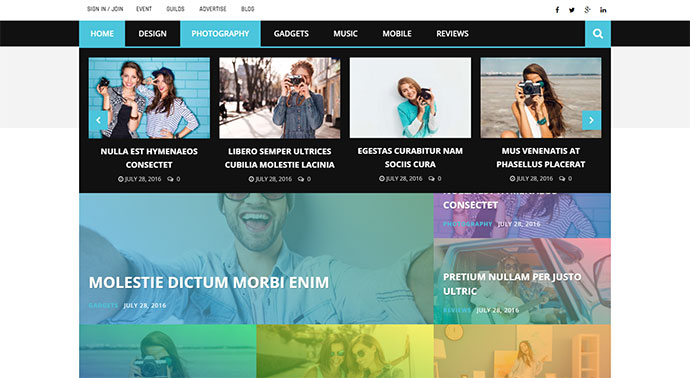The width and height of the screenshot is (690, 378).
Task: Click thumbnail of woman photographing on street
Action: click(x=279, y=98)
